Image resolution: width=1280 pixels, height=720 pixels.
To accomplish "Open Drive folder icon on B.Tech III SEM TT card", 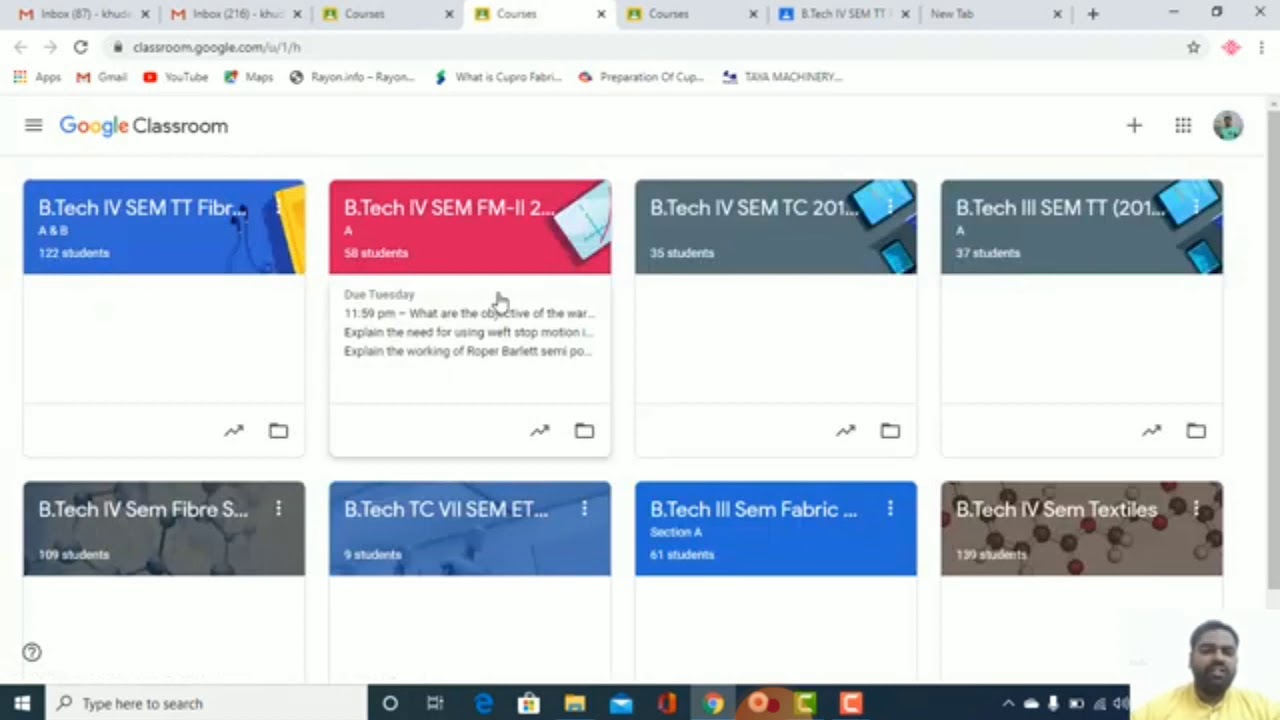I will pyautogui.click(x=1196, y=430).
